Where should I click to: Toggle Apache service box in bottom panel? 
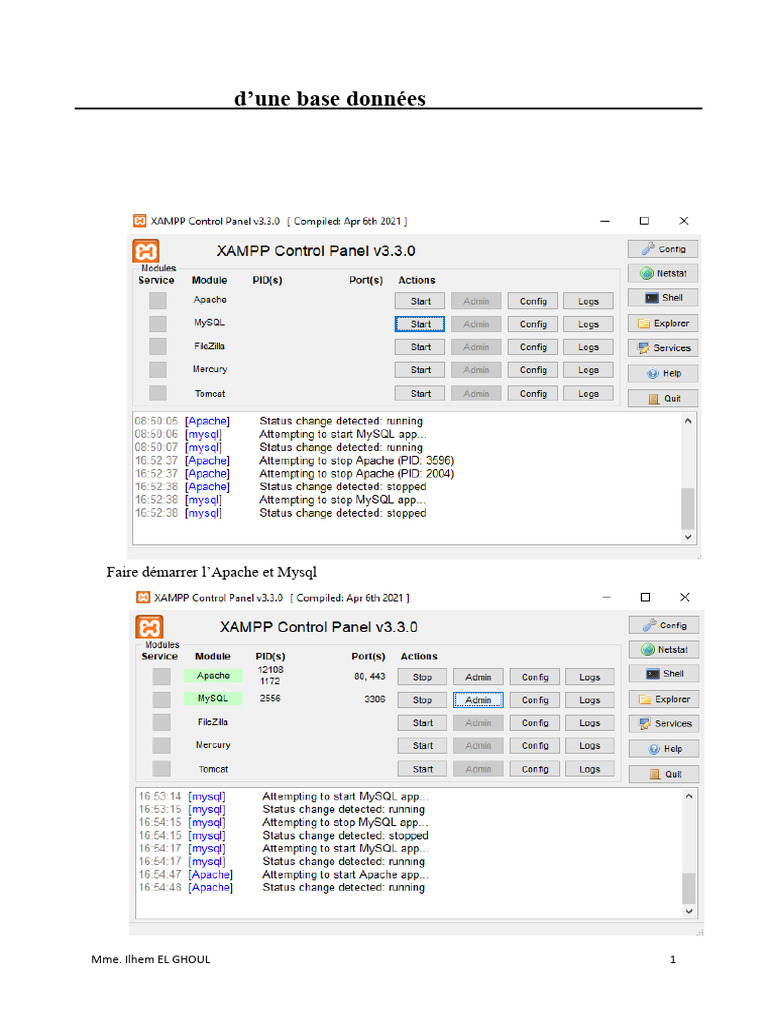pos(161,677)
